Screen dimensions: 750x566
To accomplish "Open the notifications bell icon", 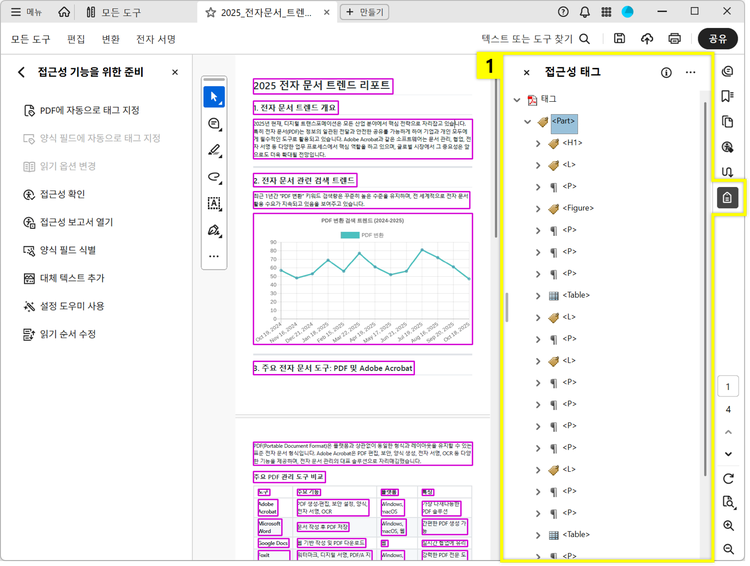I will point(585,12).
